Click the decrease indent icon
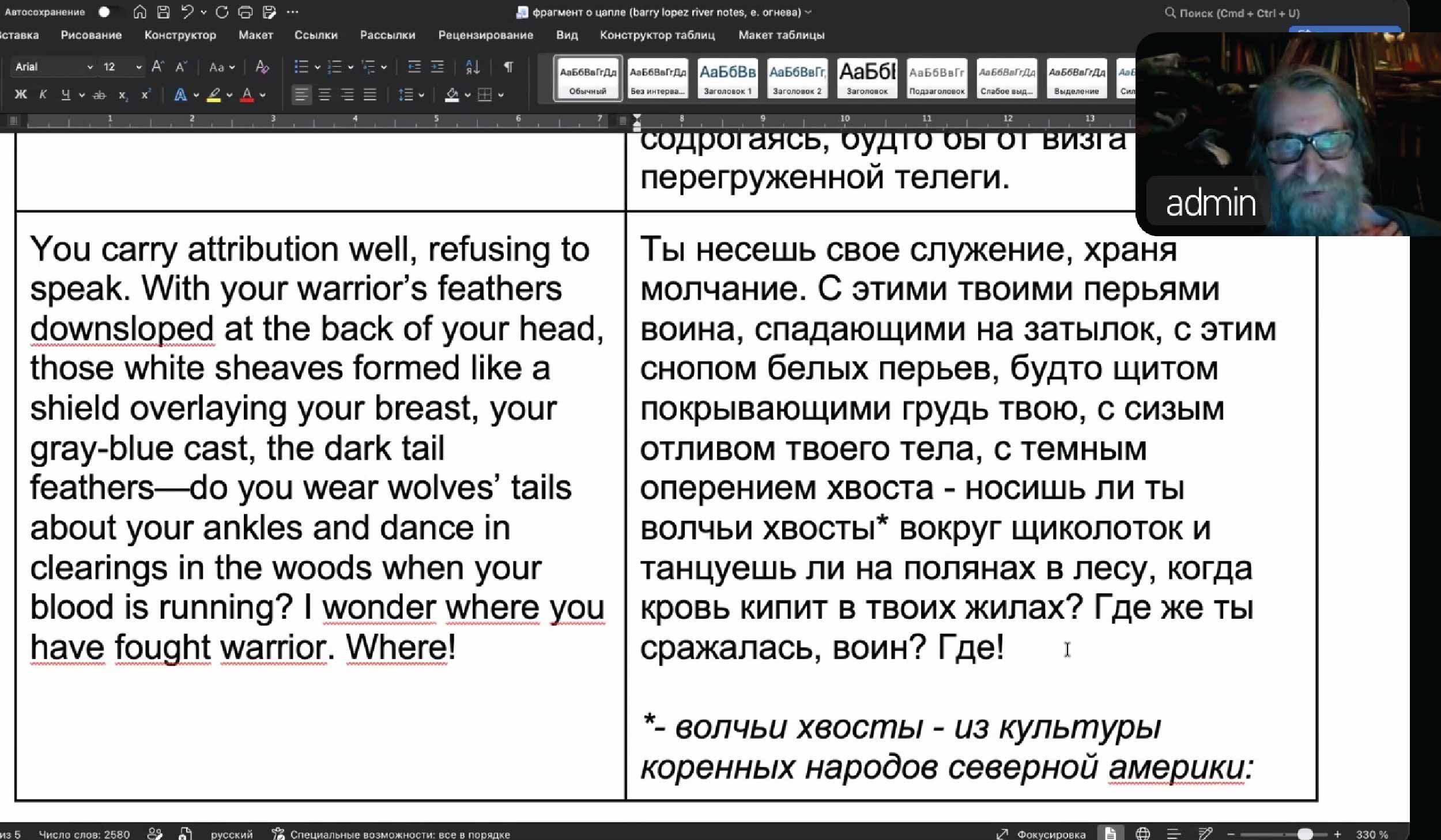 point(414,67)
